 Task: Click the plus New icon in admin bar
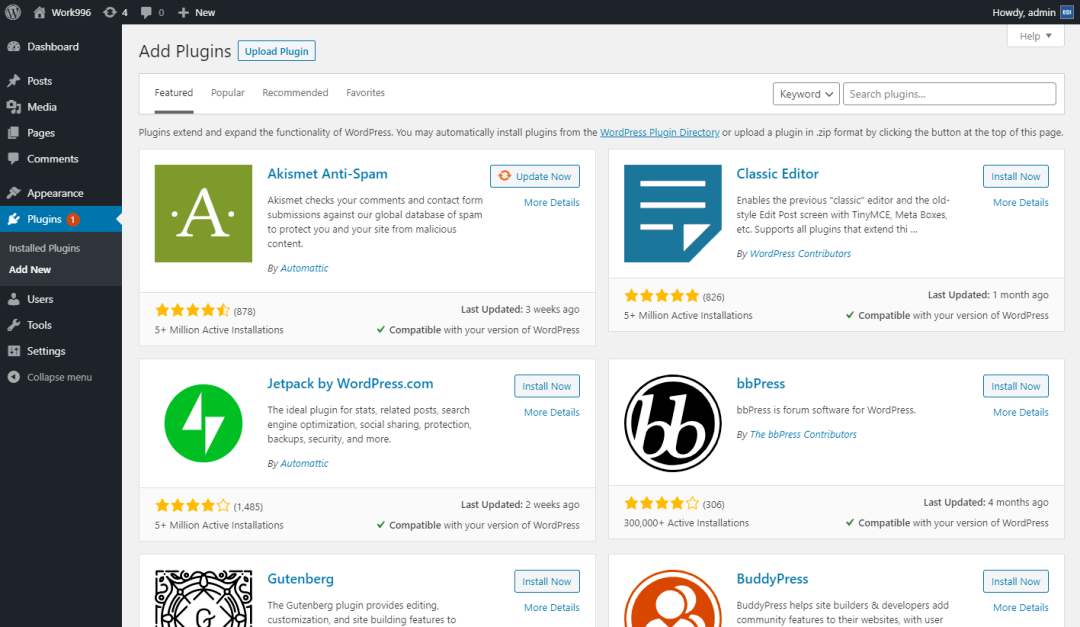coord(183,12)
